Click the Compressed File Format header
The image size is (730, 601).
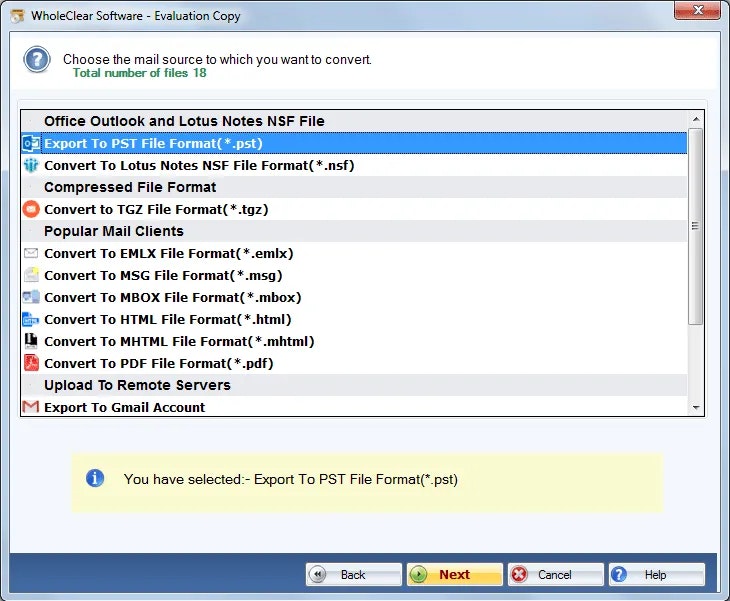click(354, 187)
